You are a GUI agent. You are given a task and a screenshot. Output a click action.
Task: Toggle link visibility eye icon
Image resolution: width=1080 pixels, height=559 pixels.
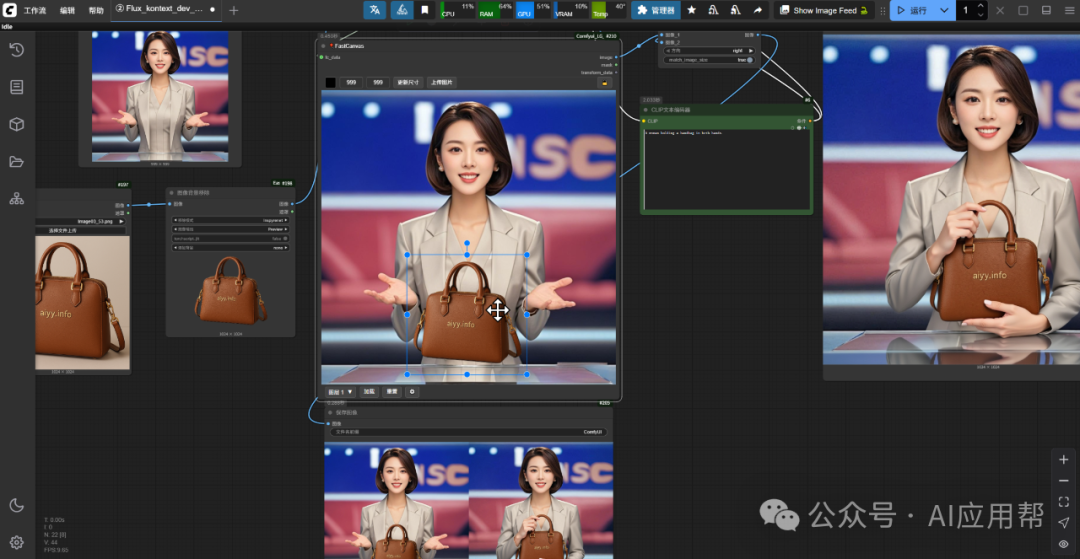click(1064, 544)
